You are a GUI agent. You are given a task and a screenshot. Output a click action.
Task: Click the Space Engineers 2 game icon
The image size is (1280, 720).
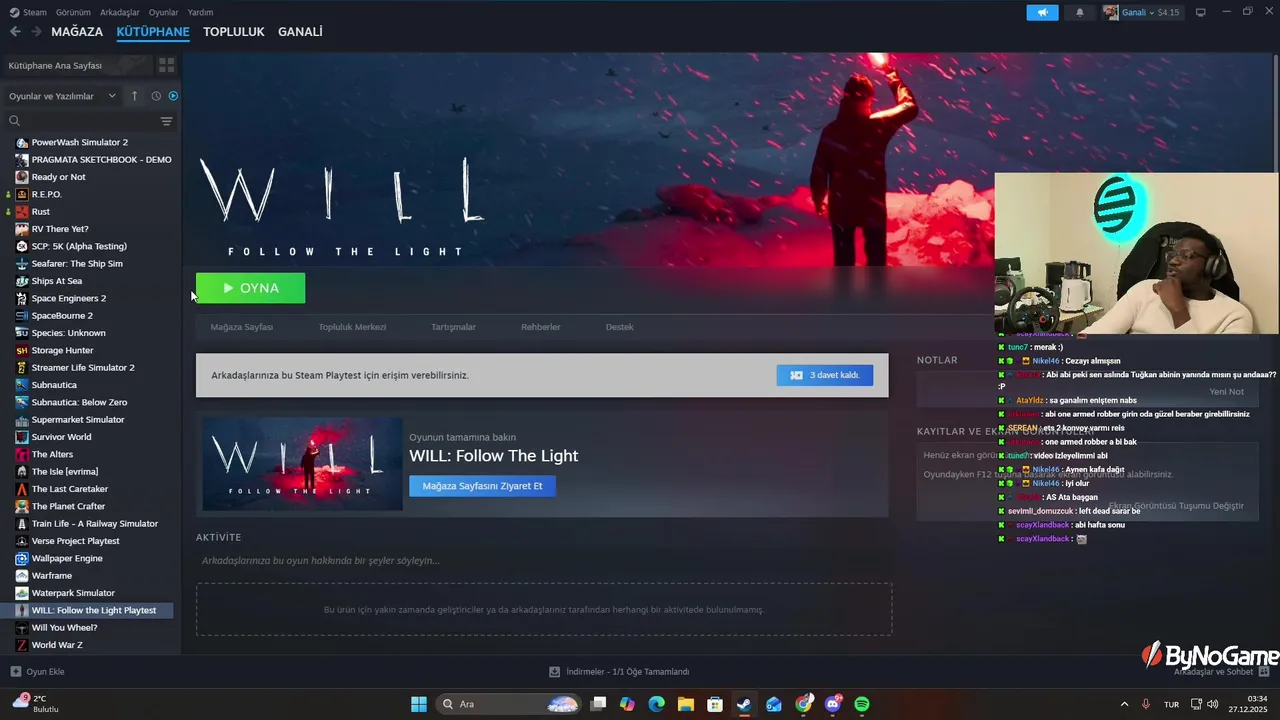[x=22, y=298]
